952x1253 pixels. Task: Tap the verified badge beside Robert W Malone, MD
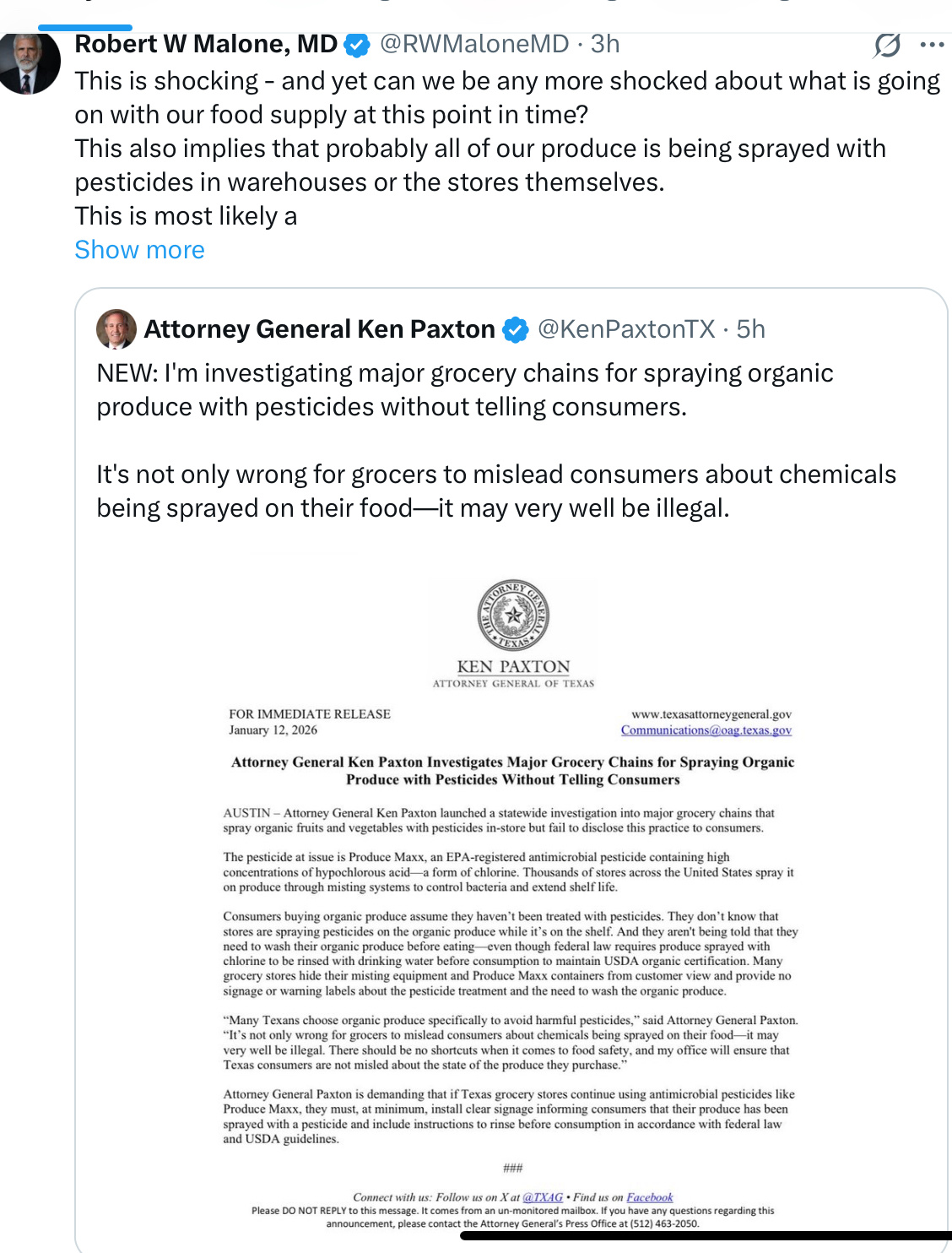coord(358,45)
